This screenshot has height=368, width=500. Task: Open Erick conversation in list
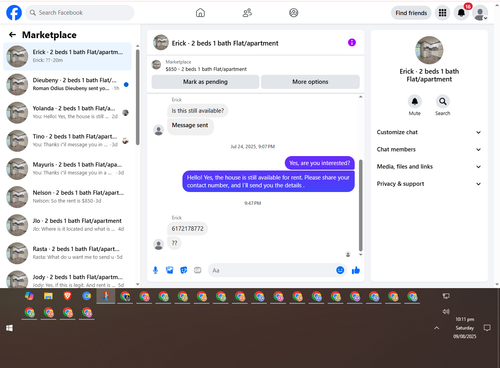(67, 56)
